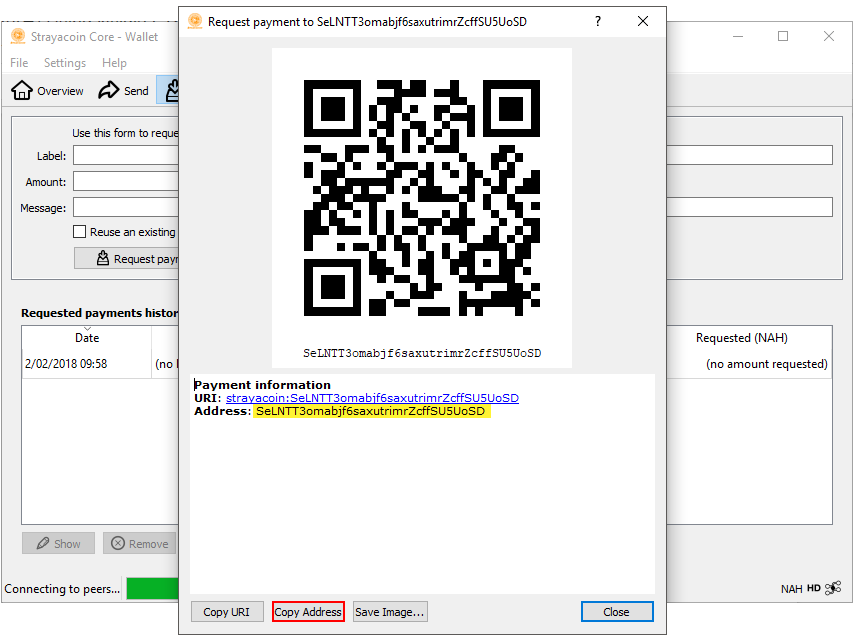Click the NAH unit label in status bar
Screen dimensions: 861x636
[791, 589]
